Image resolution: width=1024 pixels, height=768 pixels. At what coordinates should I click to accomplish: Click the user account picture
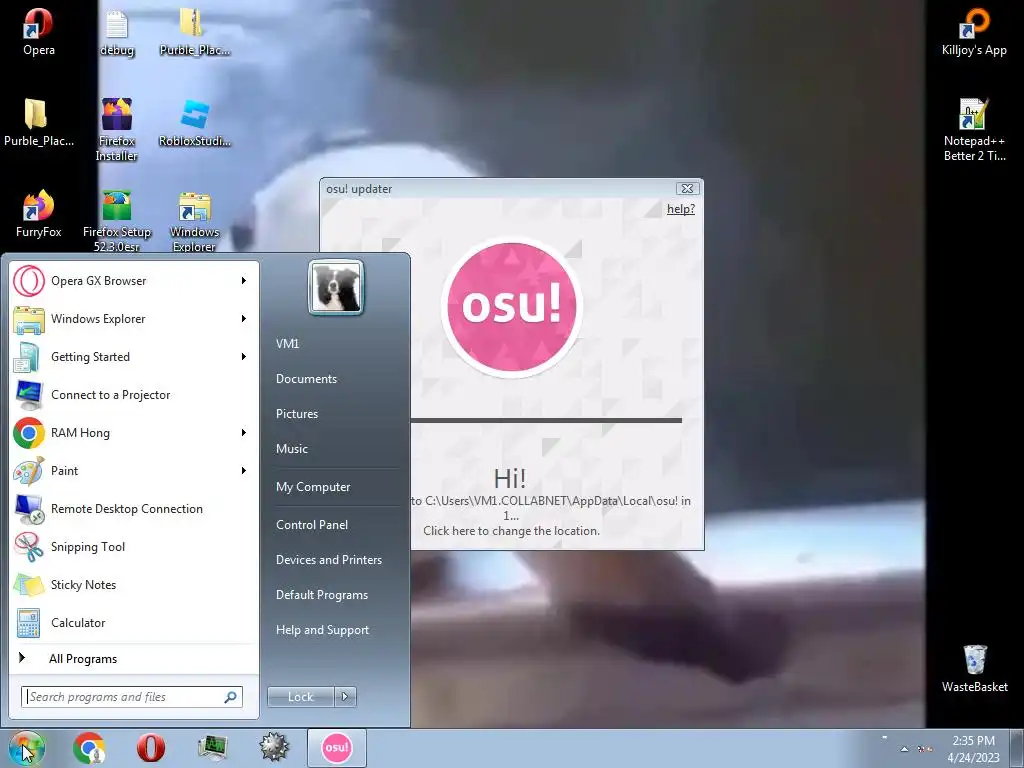[x=336, y=288]
